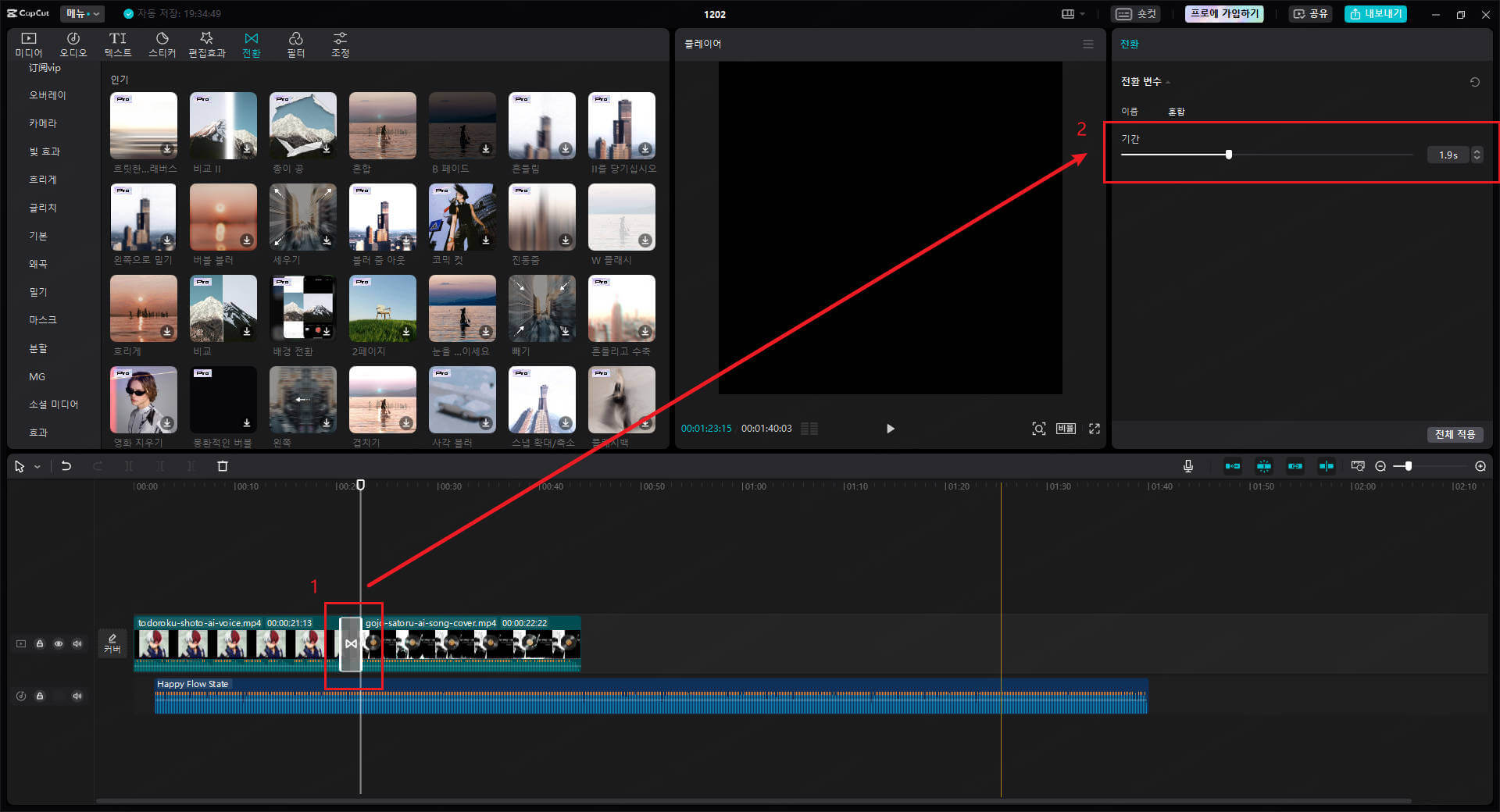The image size is (1500, 812).
Task: Lock the Happy Flow State audio track
Action: 40,696
